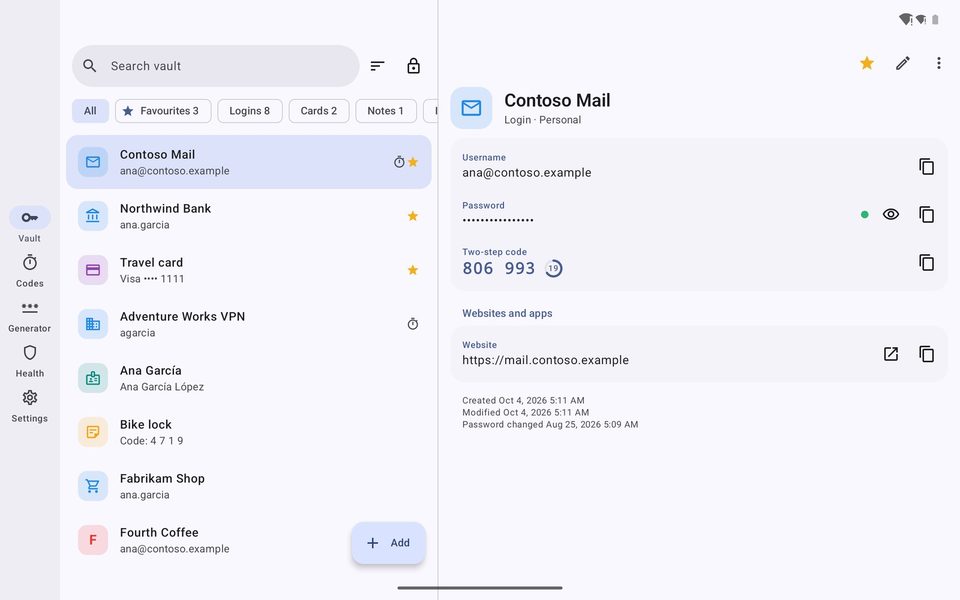Screen dimensions: 960x600
Task: Copy the password field value
Action: pyautogui.click(x=926, y=214)
